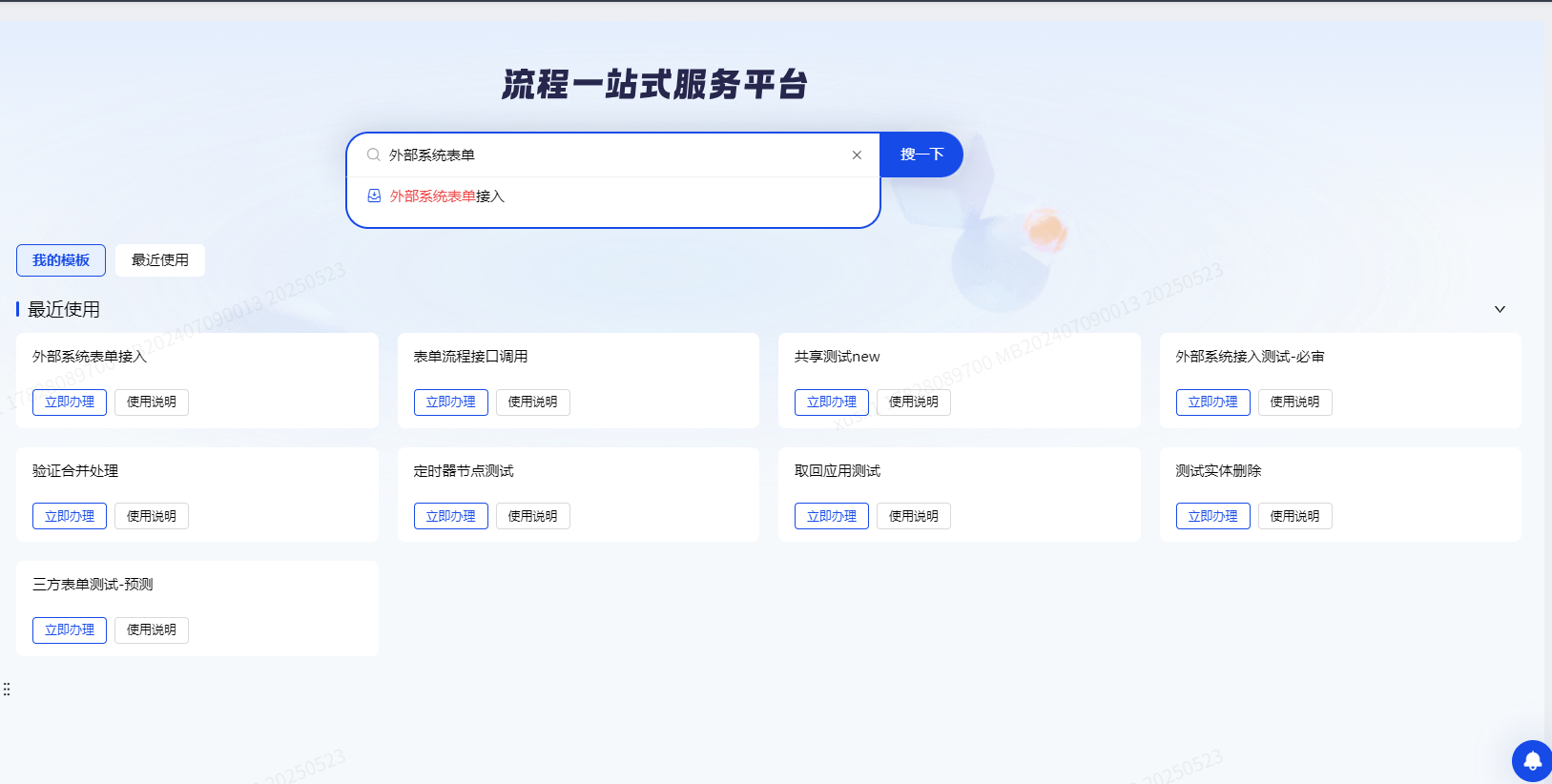
Task: Click the 测试实体删除 card title
Action: pos(1218,471)
